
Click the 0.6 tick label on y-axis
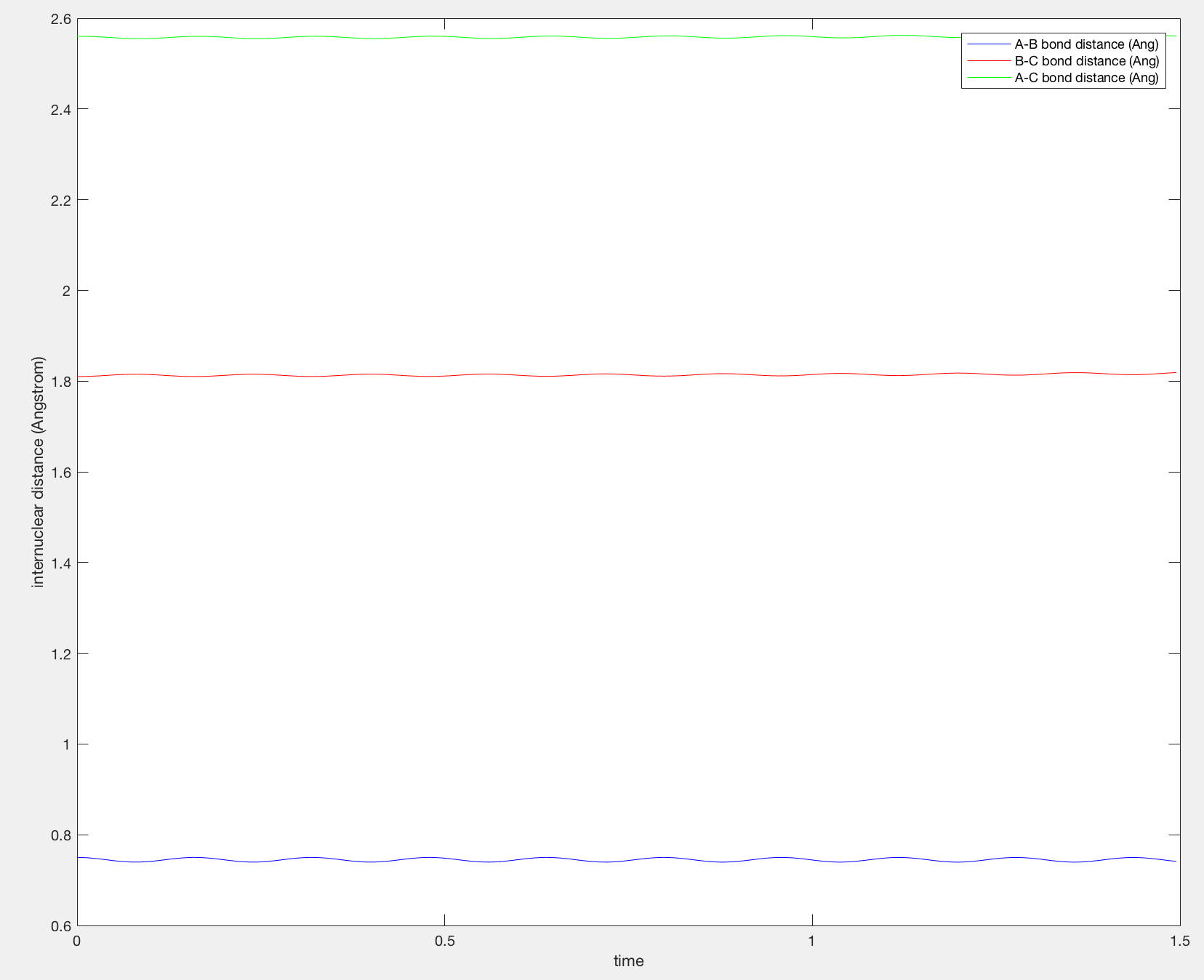pyautogui.click(x=60, y=926)
